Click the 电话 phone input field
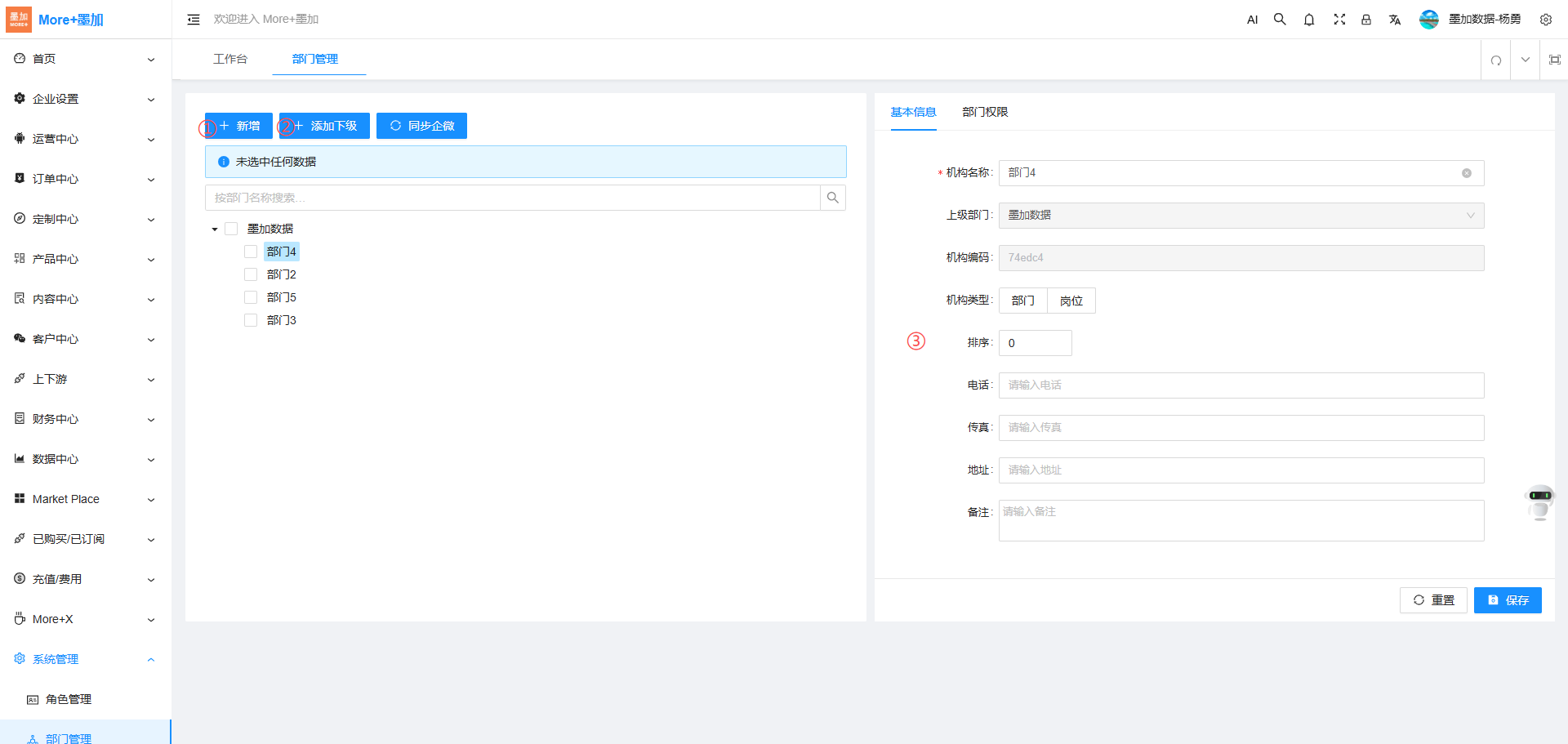The image size is (1568, 744). pos(1241,385)
